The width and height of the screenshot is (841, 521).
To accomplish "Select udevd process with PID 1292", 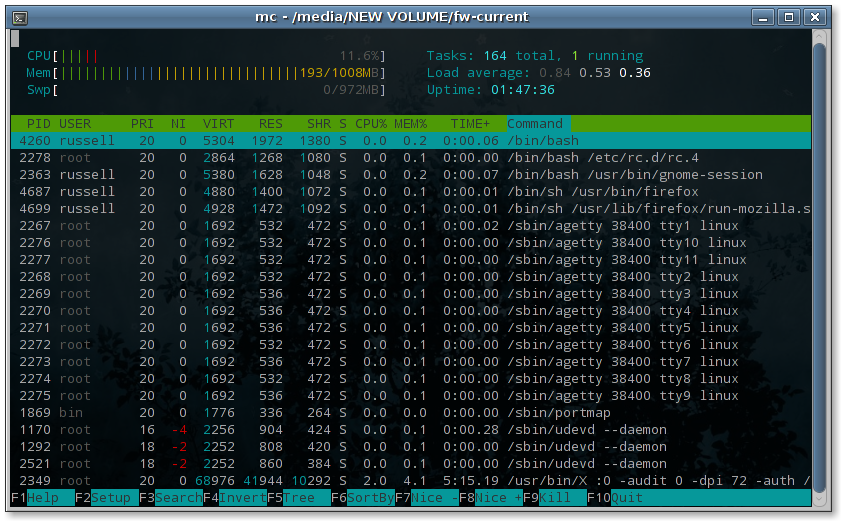I will tap(411, 446).
